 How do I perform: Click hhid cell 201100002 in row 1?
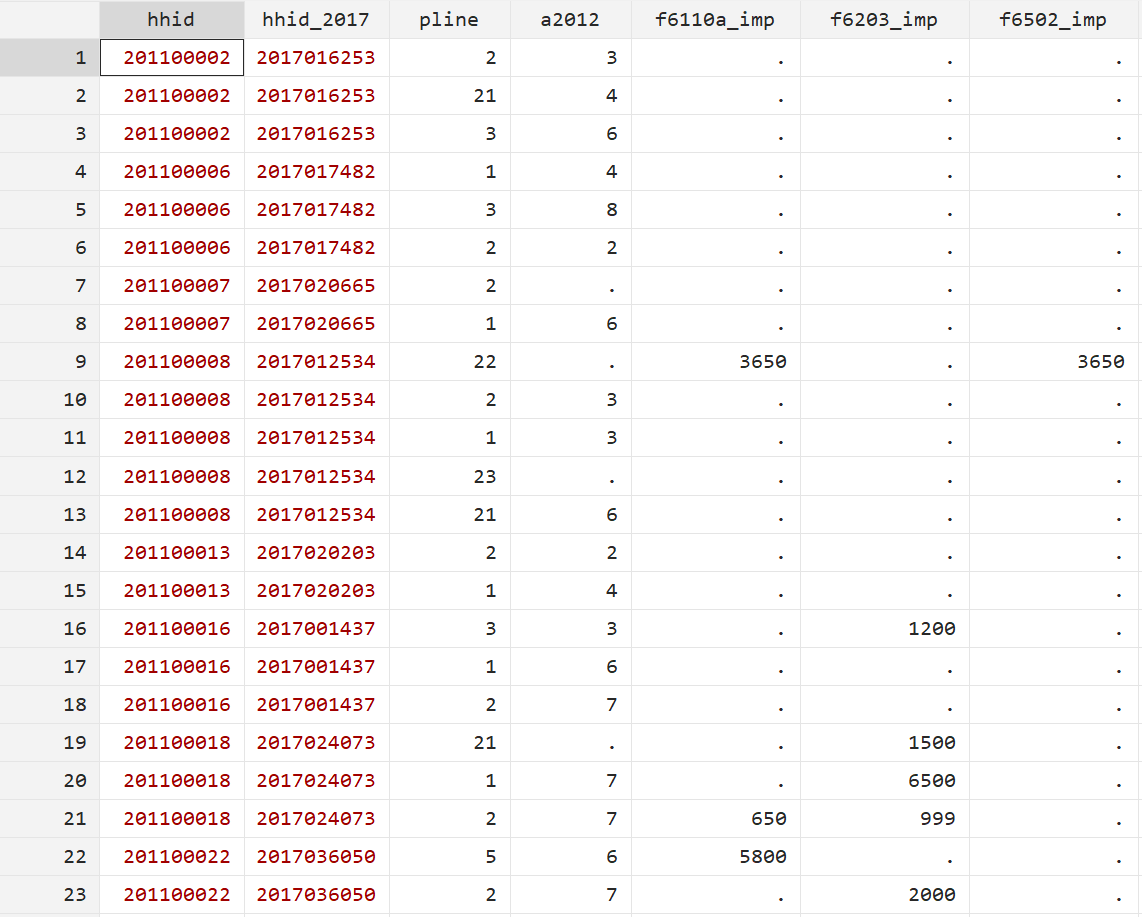click(x=172, y=58)
